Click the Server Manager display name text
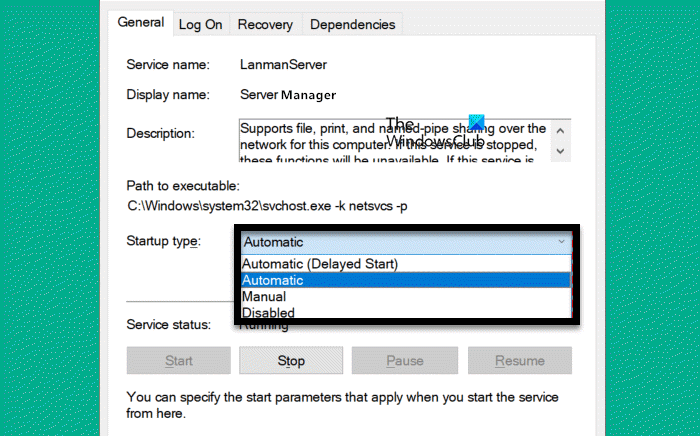Viewport: 700px width, 436px height. [287, 97]
